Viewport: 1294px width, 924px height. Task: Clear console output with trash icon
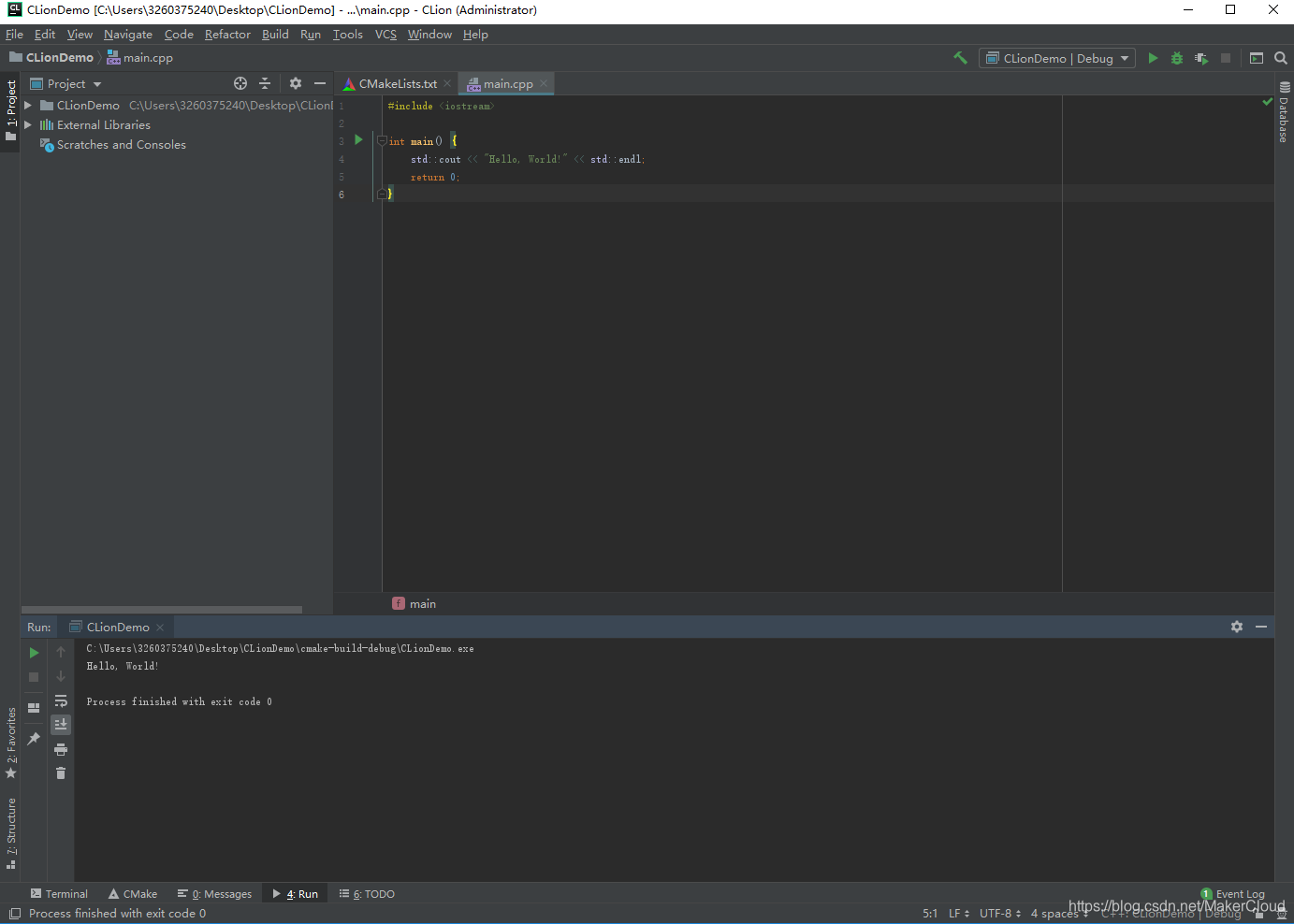point(61,773)
